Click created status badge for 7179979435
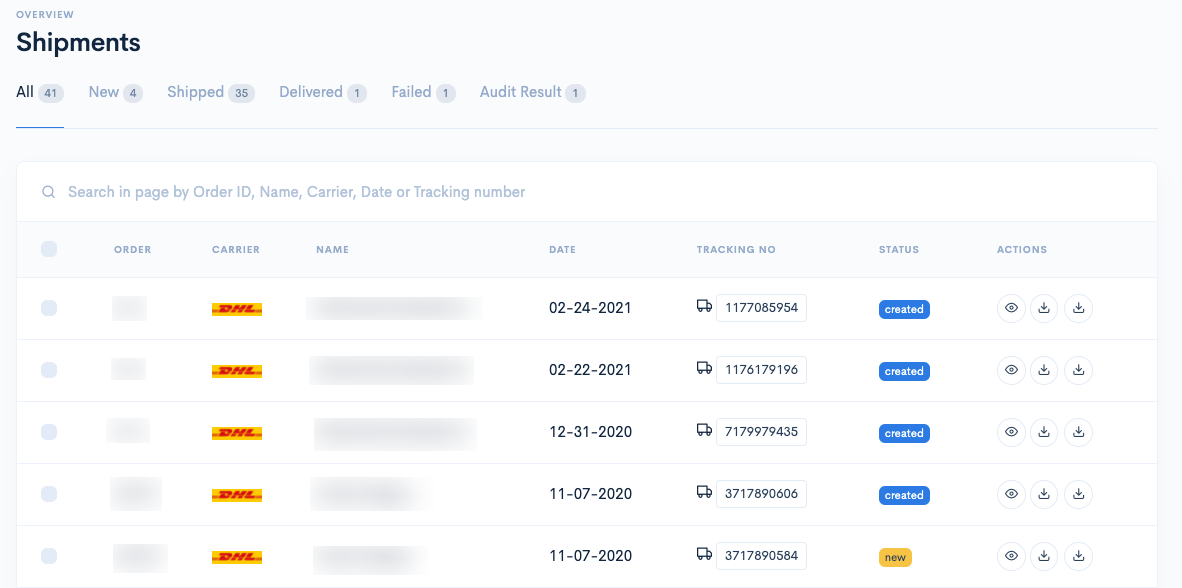The width and height of the screenshot is (1182, 588). [x=904, y=433]
